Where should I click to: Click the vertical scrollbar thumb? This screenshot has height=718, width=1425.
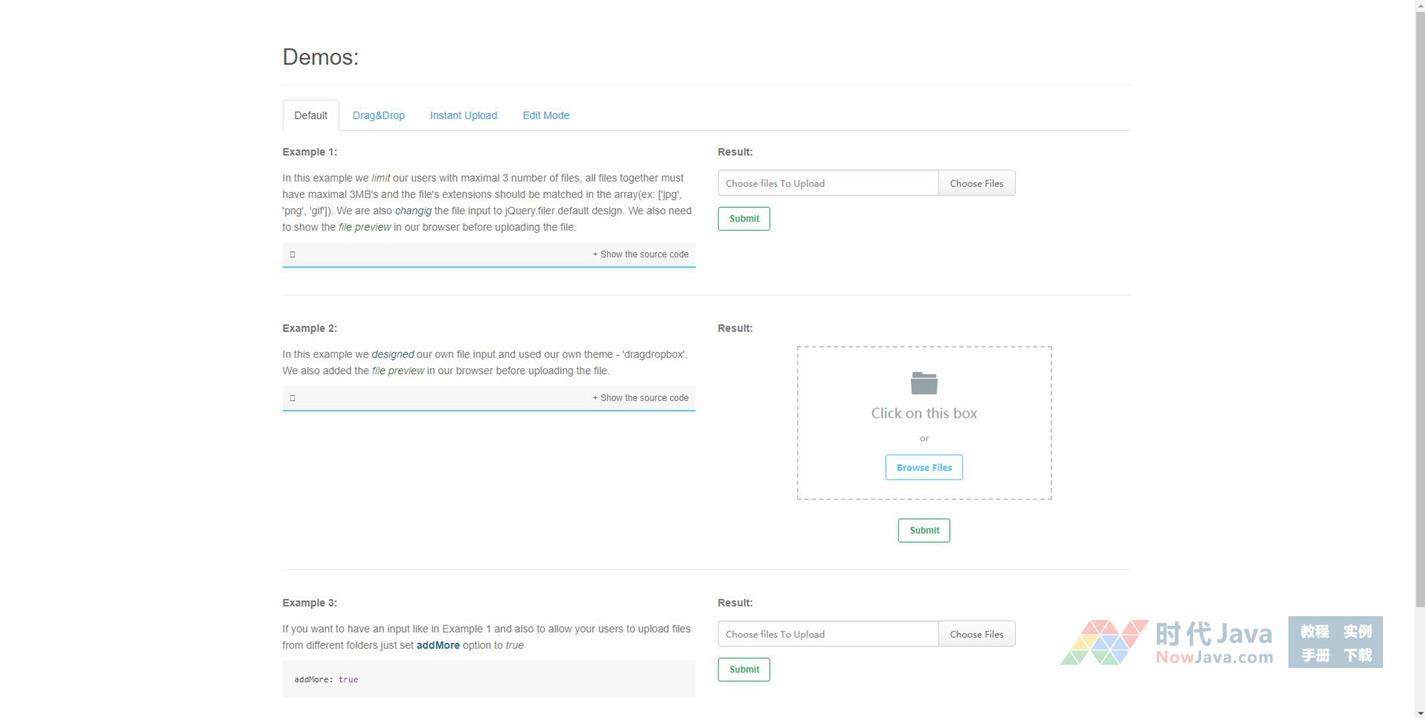tap(1418, 300)
